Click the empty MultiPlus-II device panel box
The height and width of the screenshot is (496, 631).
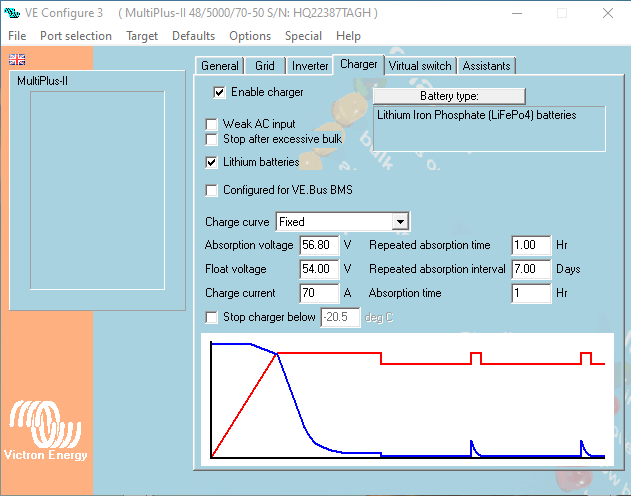point(97,190)
